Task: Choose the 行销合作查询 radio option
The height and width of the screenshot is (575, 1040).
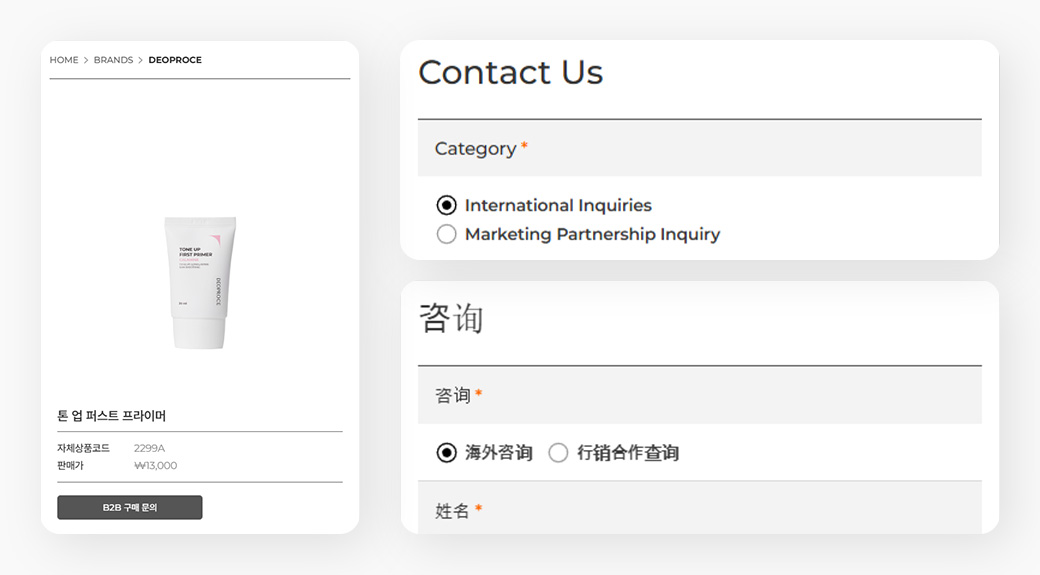Action: (558, 453)
